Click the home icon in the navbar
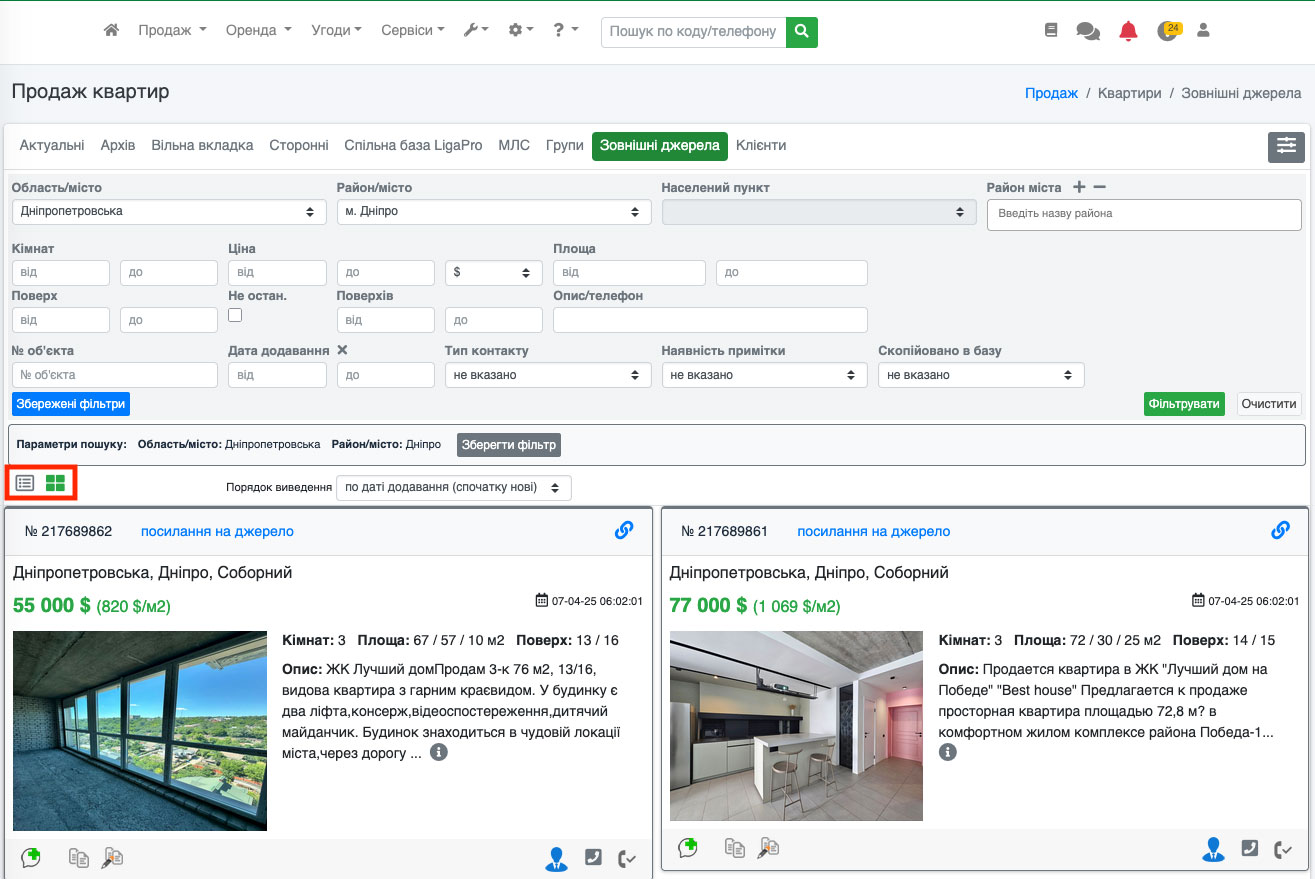Screen dimensions: 1315x879 [111, 31]
